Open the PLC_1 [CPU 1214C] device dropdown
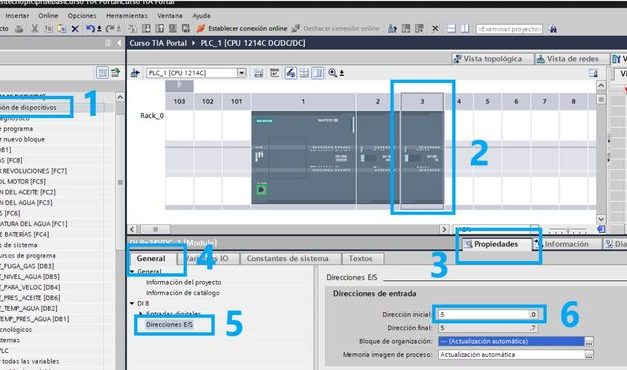The width and height of the screenshot is (627, 370). coord(242,73)
